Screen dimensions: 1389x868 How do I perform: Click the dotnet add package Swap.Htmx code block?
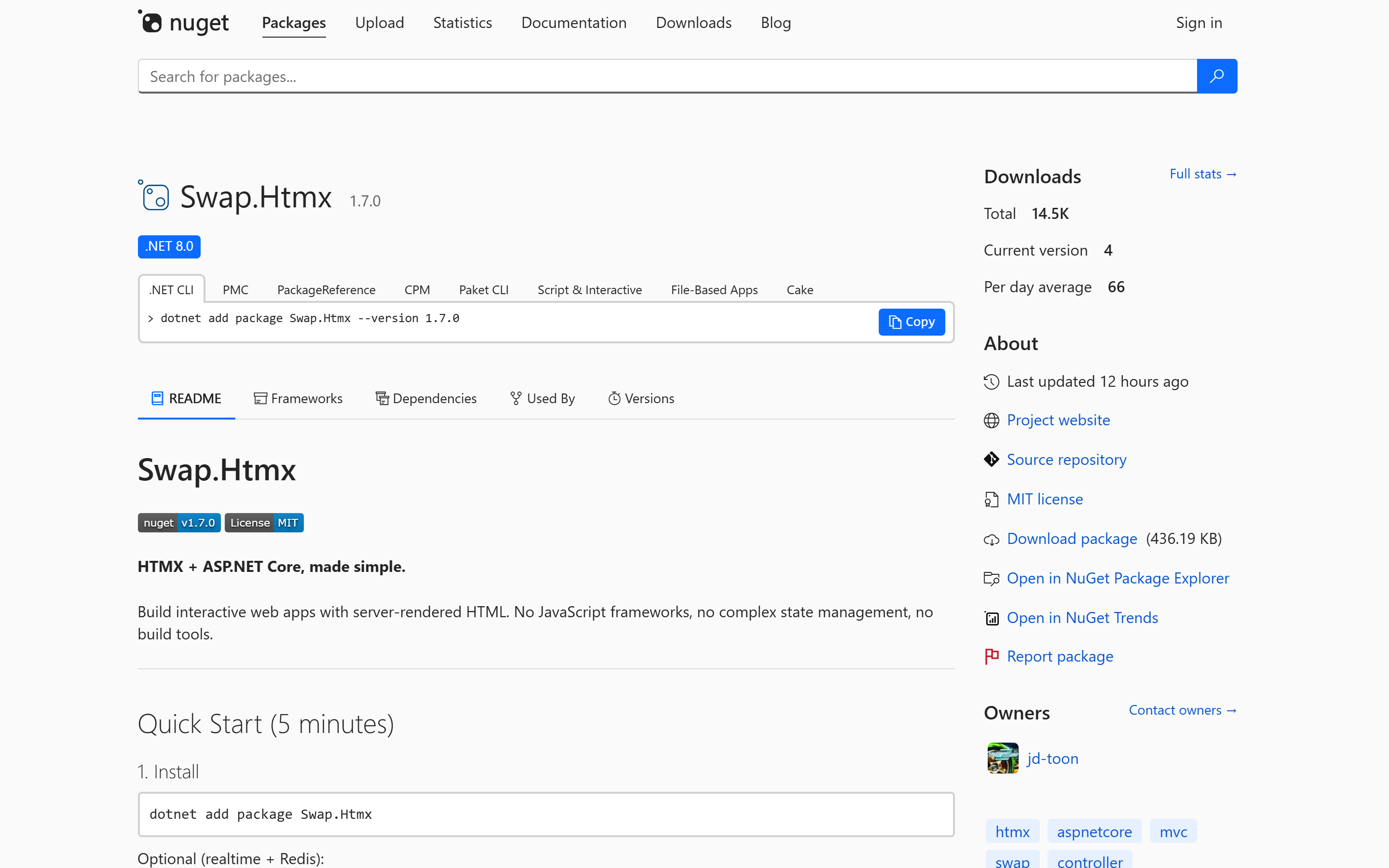(x=546, y=814)
